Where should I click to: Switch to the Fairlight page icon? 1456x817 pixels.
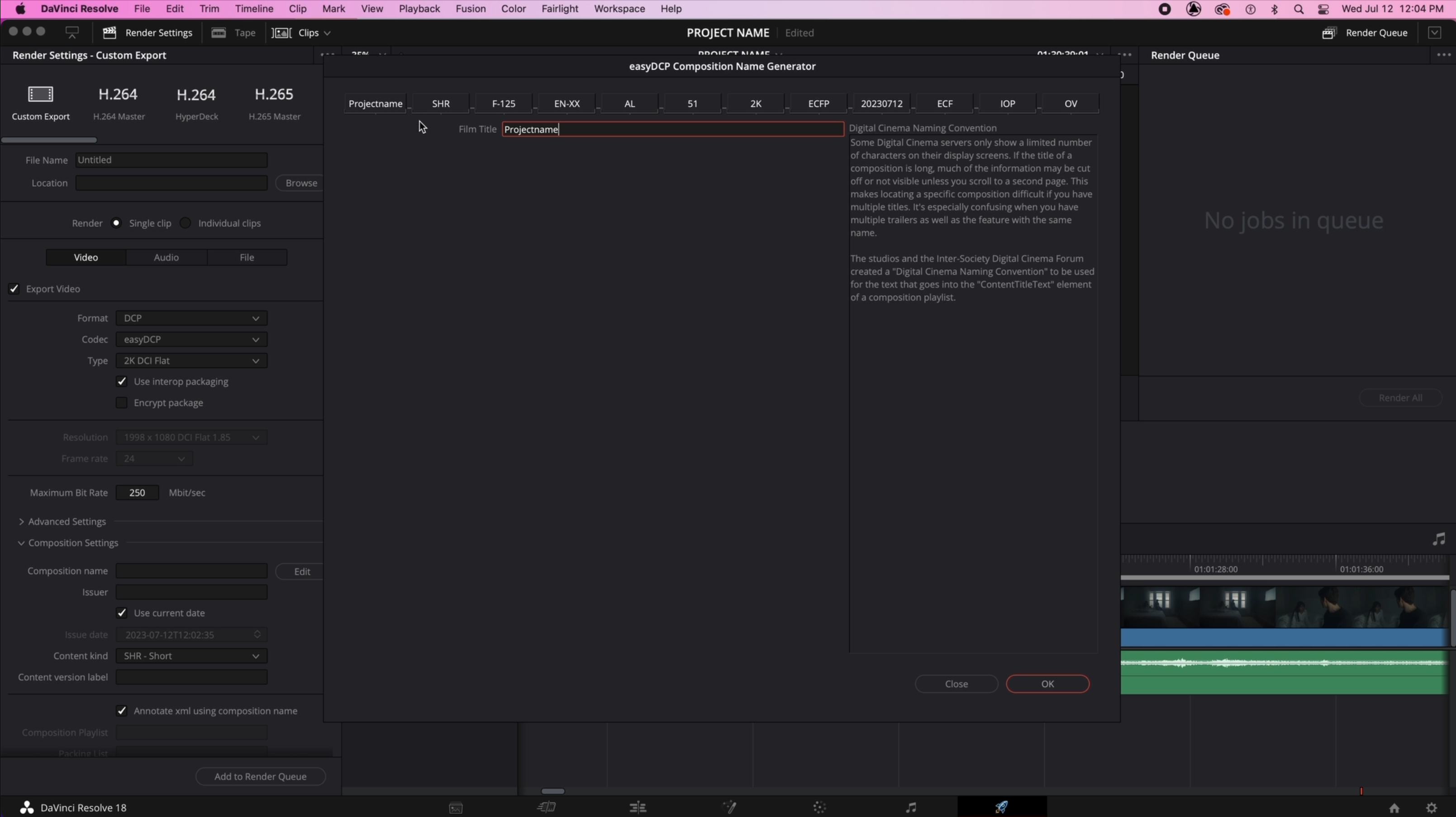coord(910,807)
